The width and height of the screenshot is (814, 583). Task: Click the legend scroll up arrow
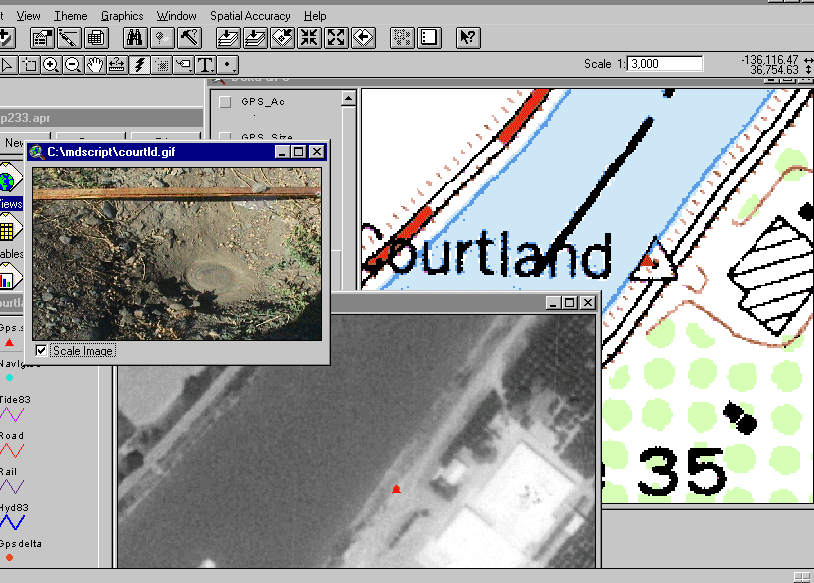point(348,99)
